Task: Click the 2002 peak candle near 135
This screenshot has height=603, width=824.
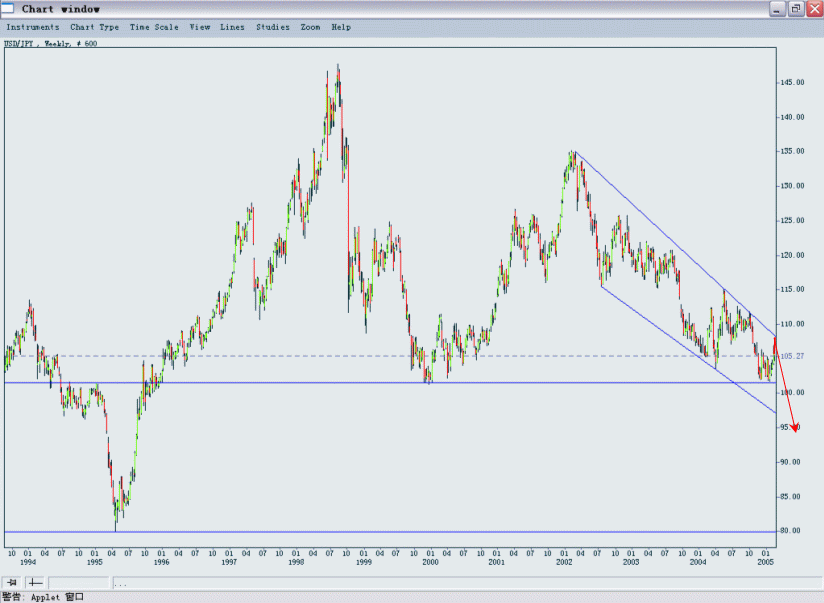Action: point(572,159)
